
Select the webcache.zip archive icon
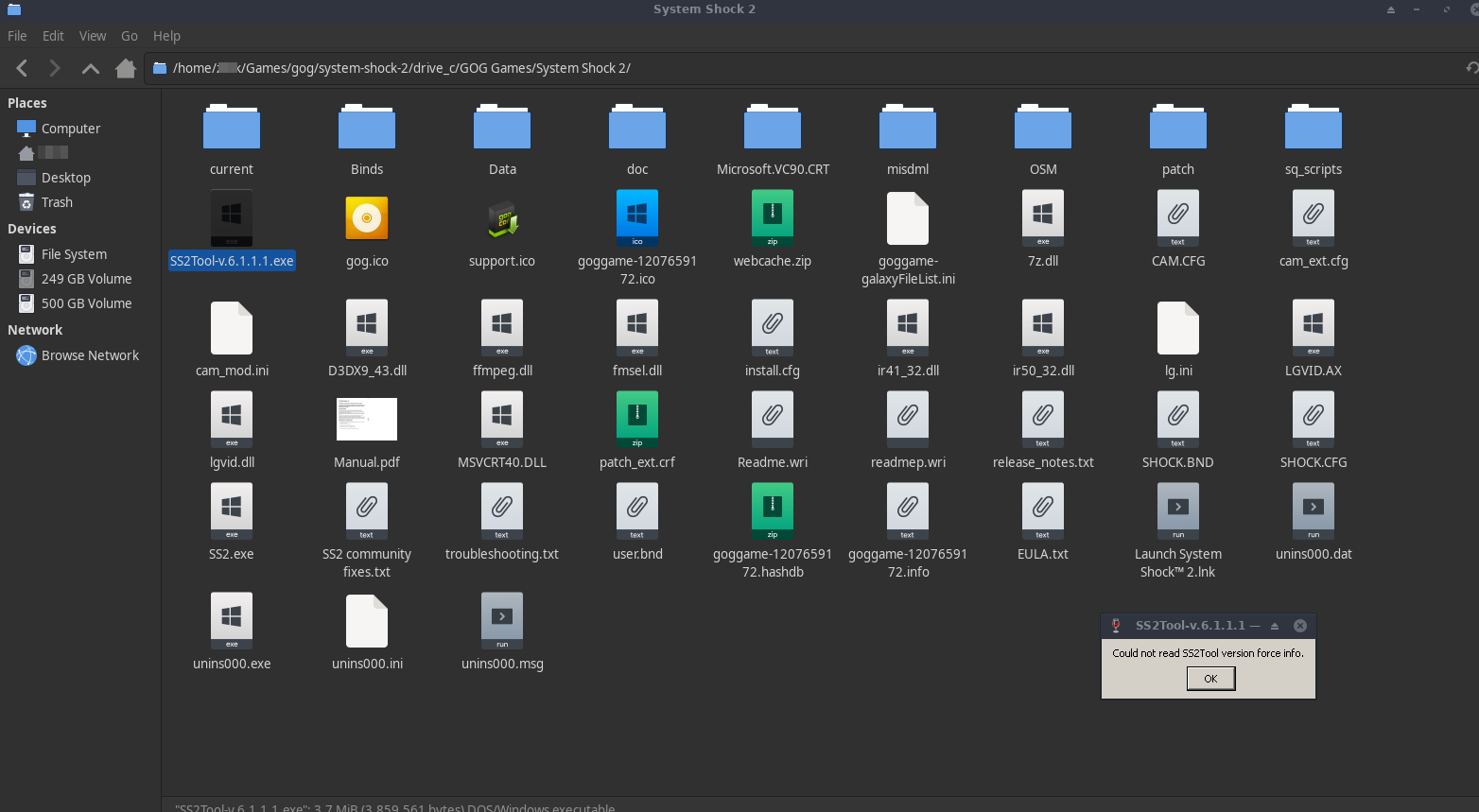click(773, 218)
